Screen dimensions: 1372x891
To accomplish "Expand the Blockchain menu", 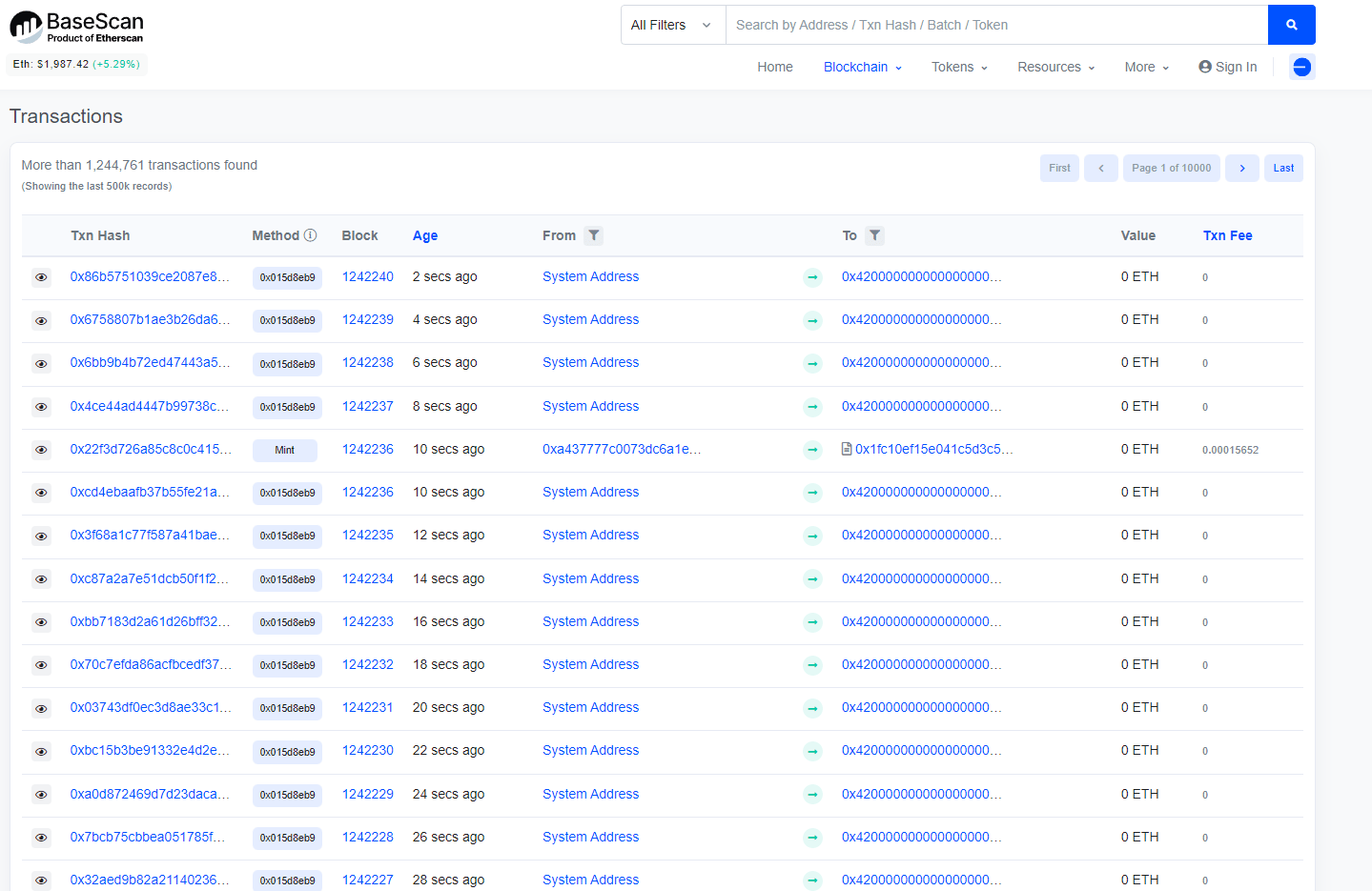I will point(863,67).
